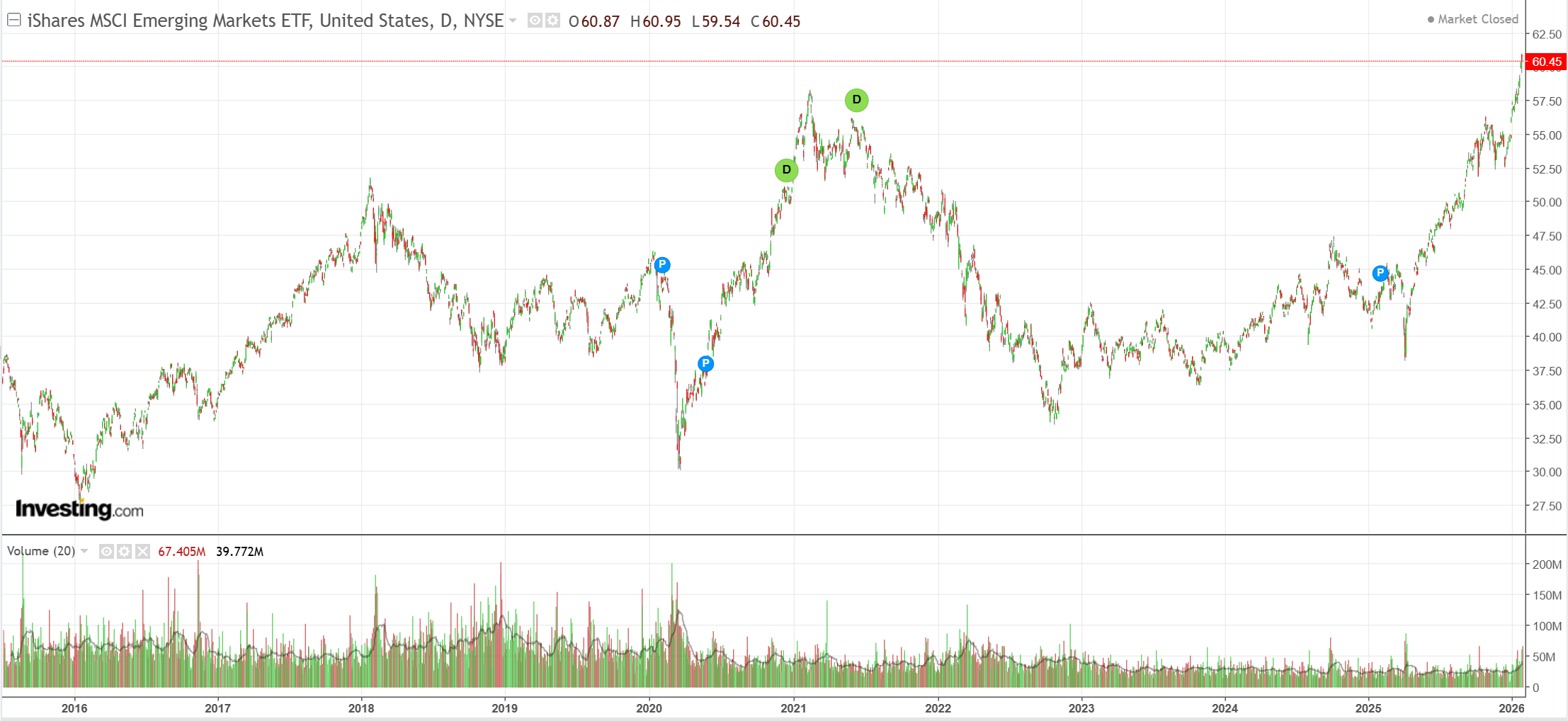Click the 32.50 price axis label

[1547, 439]
